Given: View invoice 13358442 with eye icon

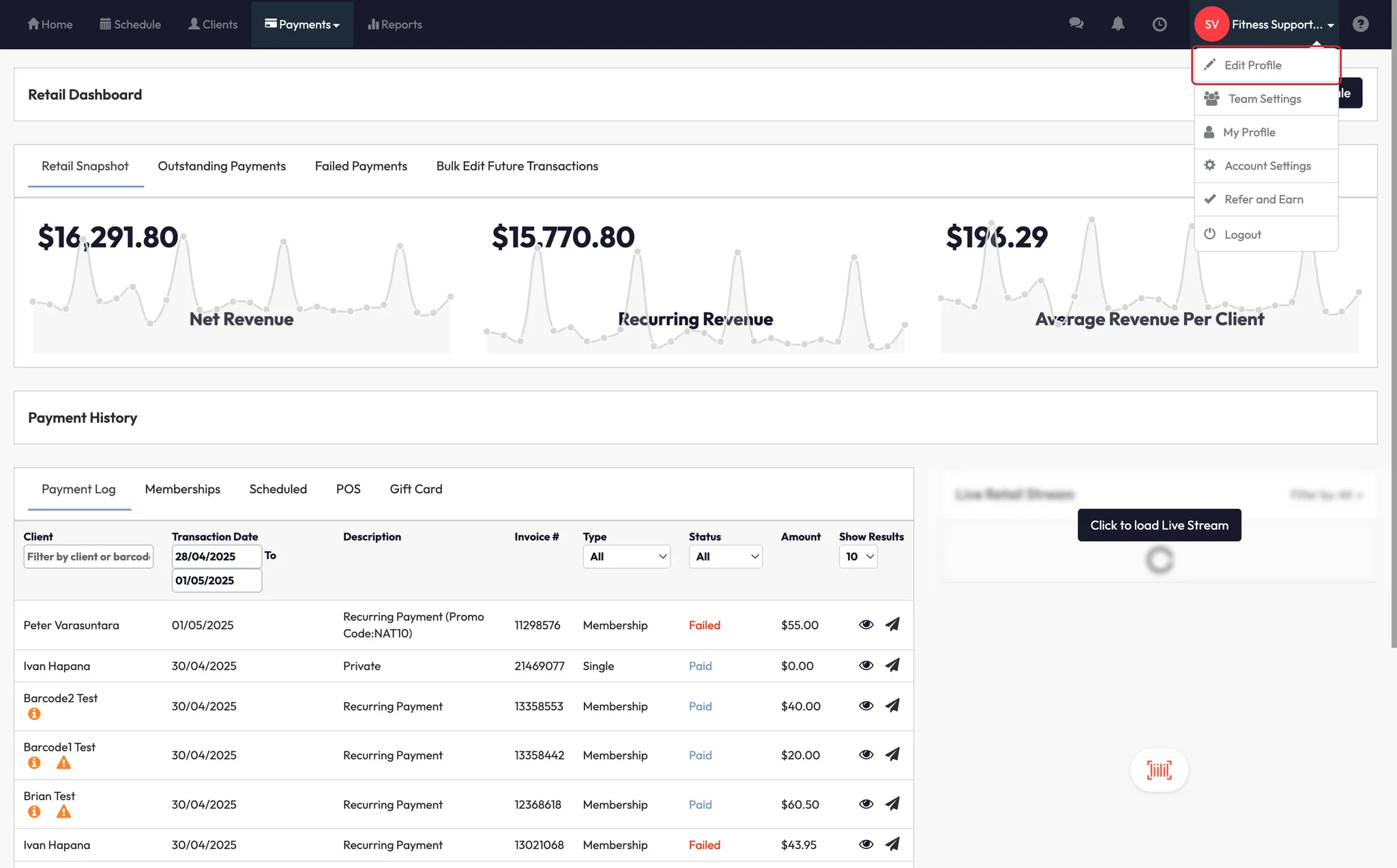Looking at the screenshot, I should click(866, 755).
